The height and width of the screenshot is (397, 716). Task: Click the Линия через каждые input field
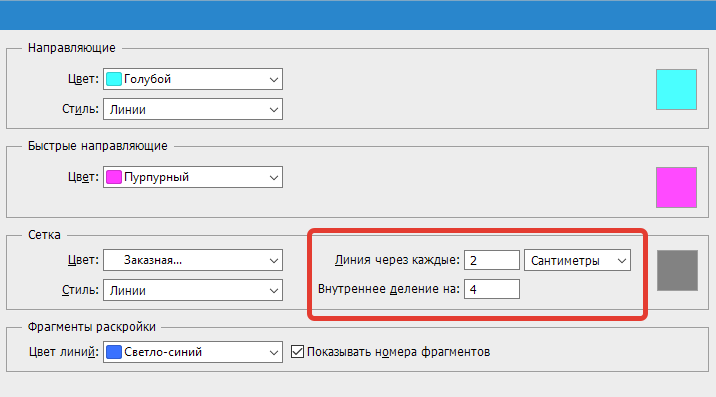pos(492,260)
